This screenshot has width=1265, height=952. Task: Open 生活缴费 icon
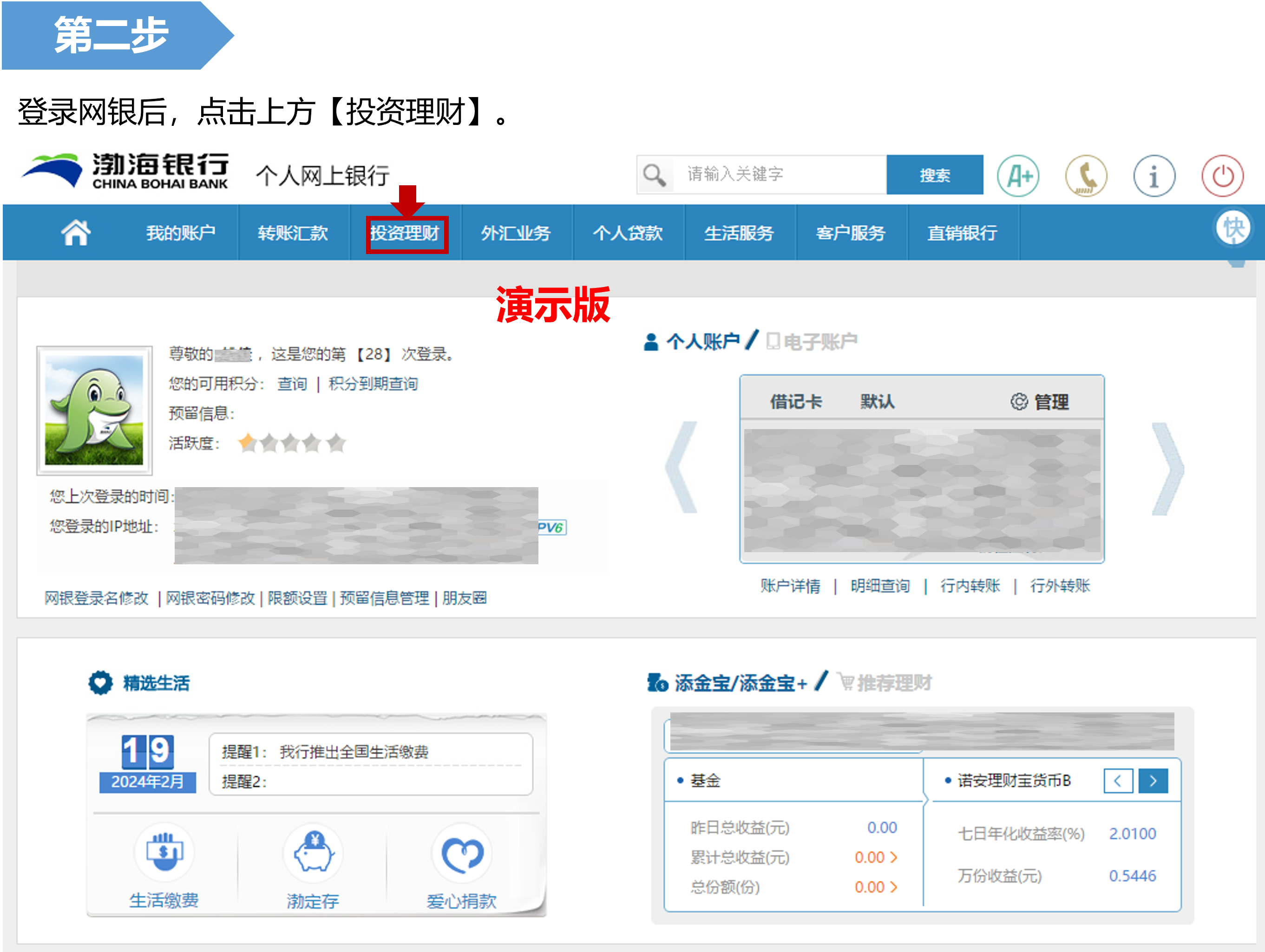[164, 852]
